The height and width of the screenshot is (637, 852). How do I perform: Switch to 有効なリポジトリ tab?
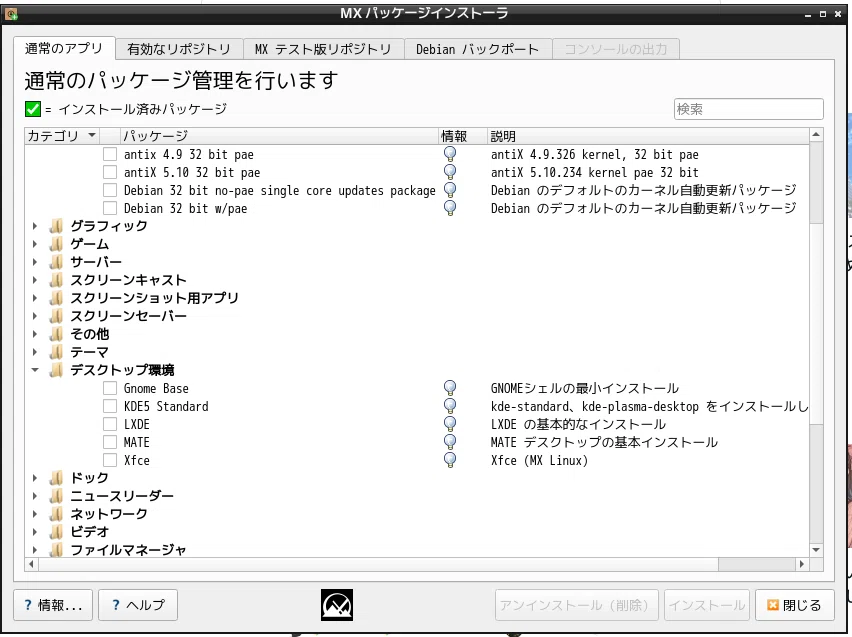[179, 49]
